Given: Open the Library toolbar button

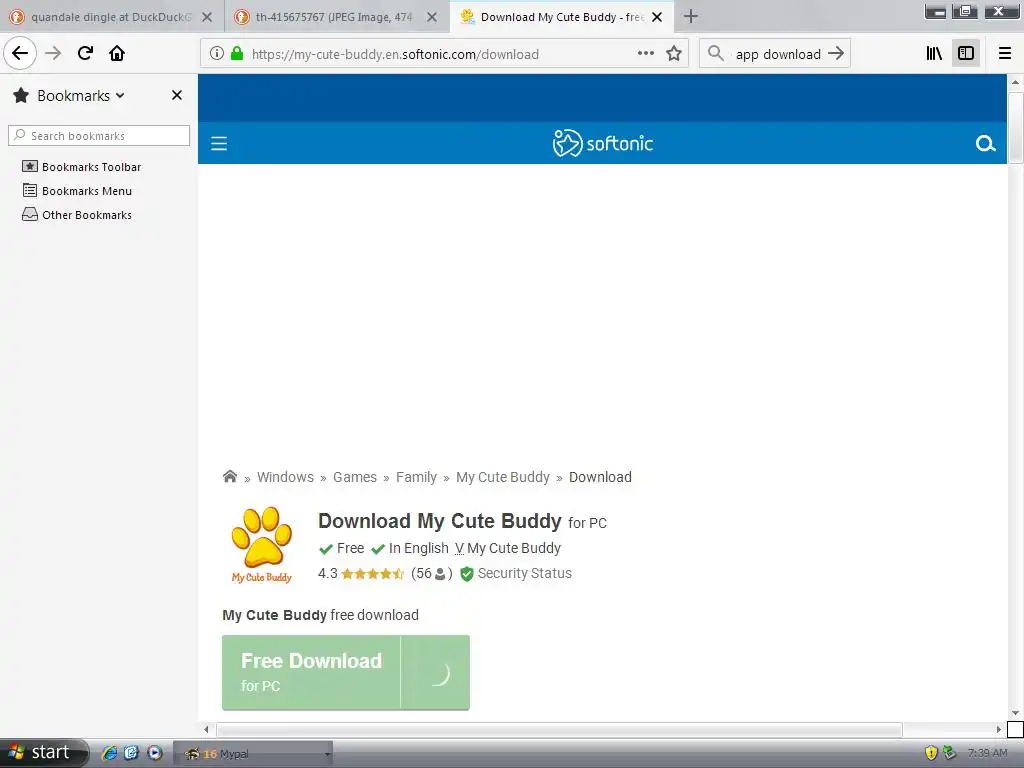Looking at the screenshot, I should (935, 54).
